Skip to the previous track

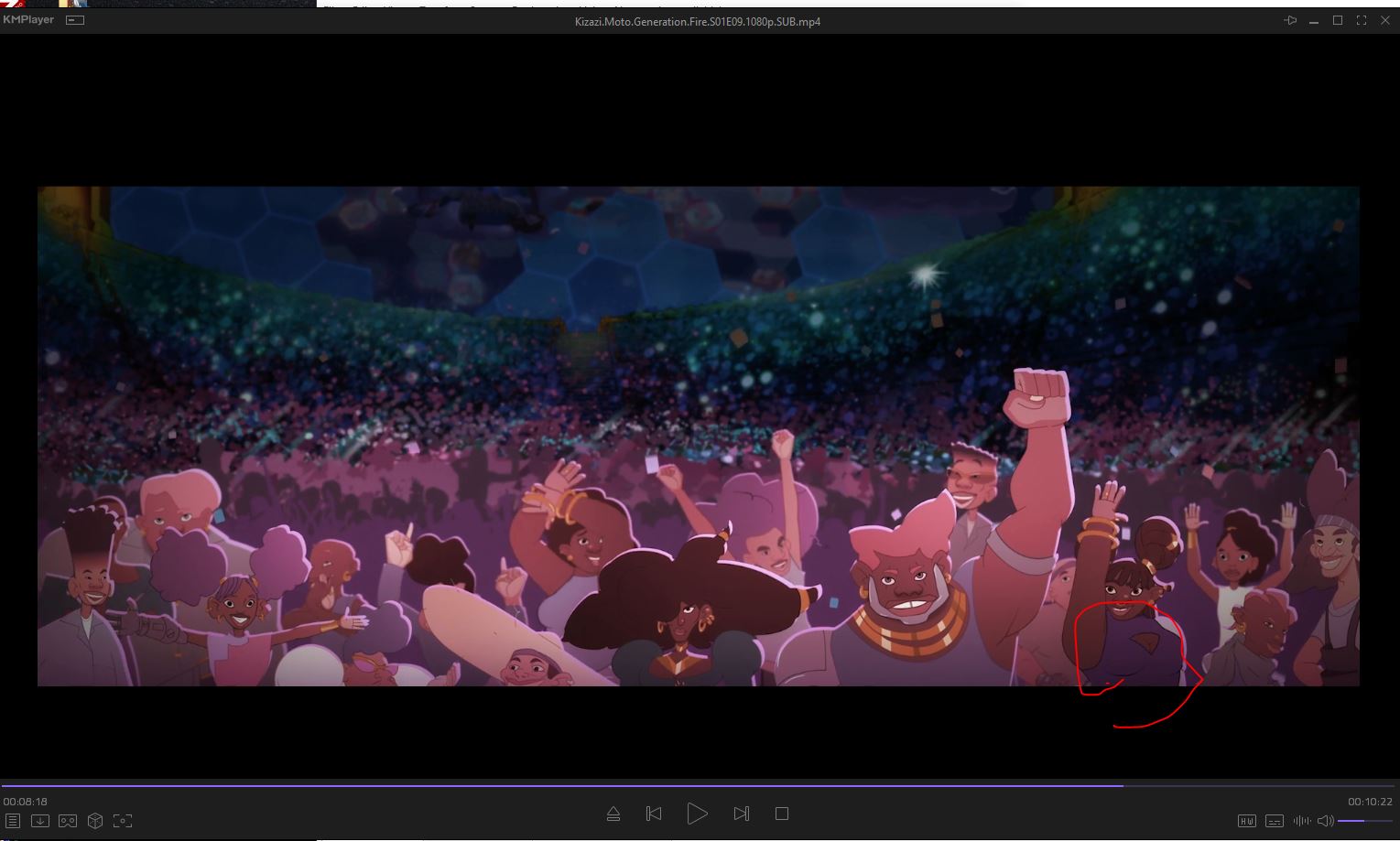[654, 814]
